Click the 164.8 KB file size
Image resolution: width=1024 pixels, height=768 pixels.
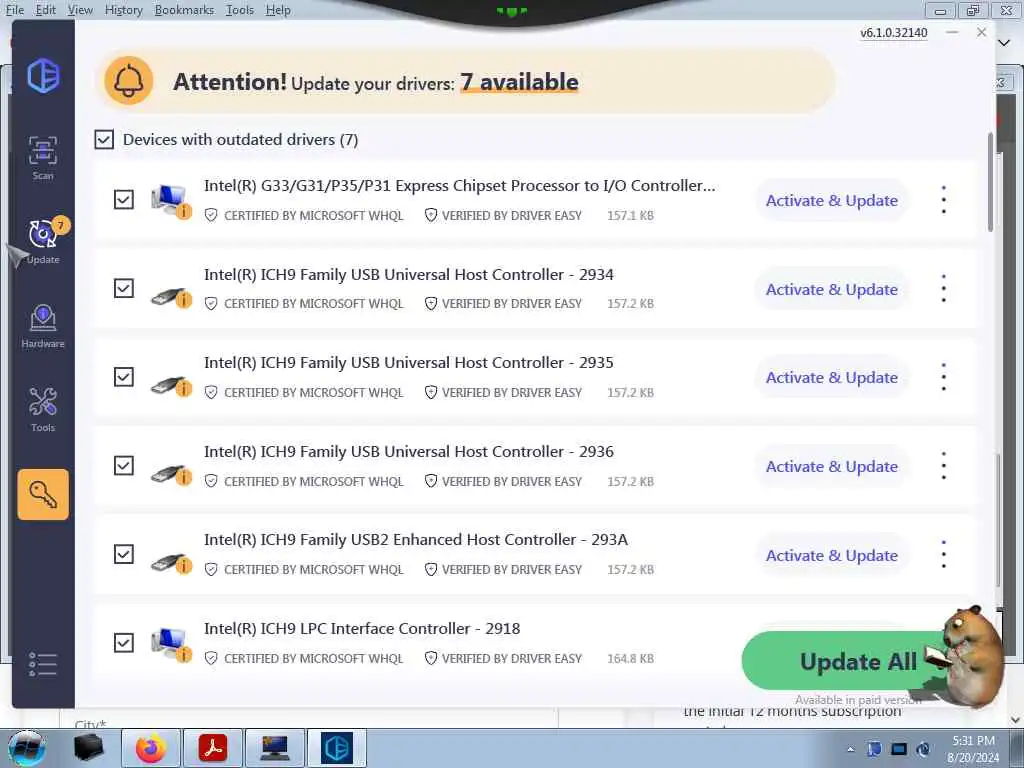point(630,658)
